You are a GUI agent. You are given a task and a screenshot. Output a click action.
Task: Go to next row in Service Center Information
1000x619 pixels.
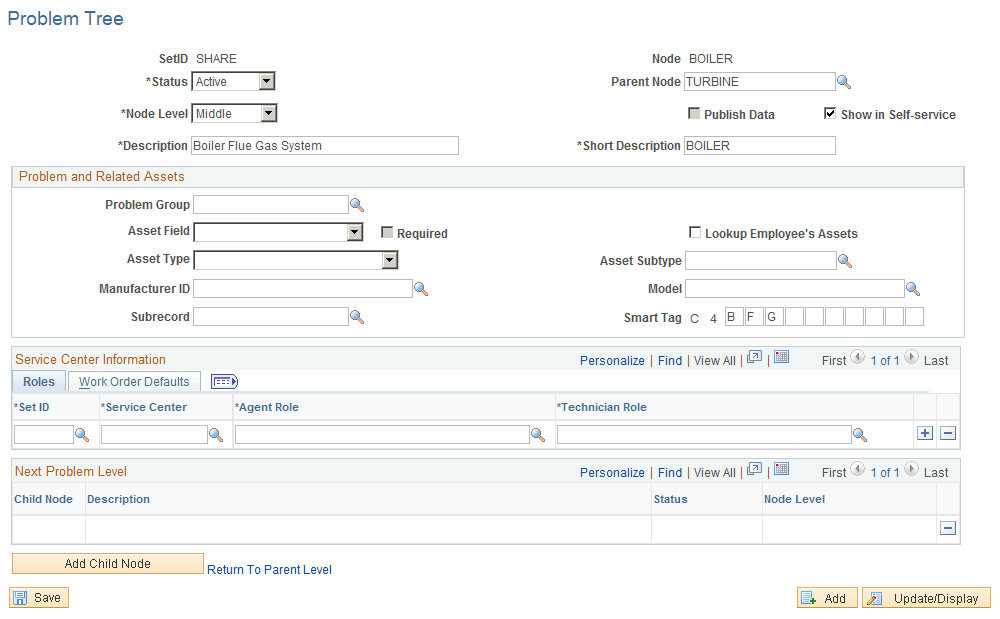pos(911,358)
